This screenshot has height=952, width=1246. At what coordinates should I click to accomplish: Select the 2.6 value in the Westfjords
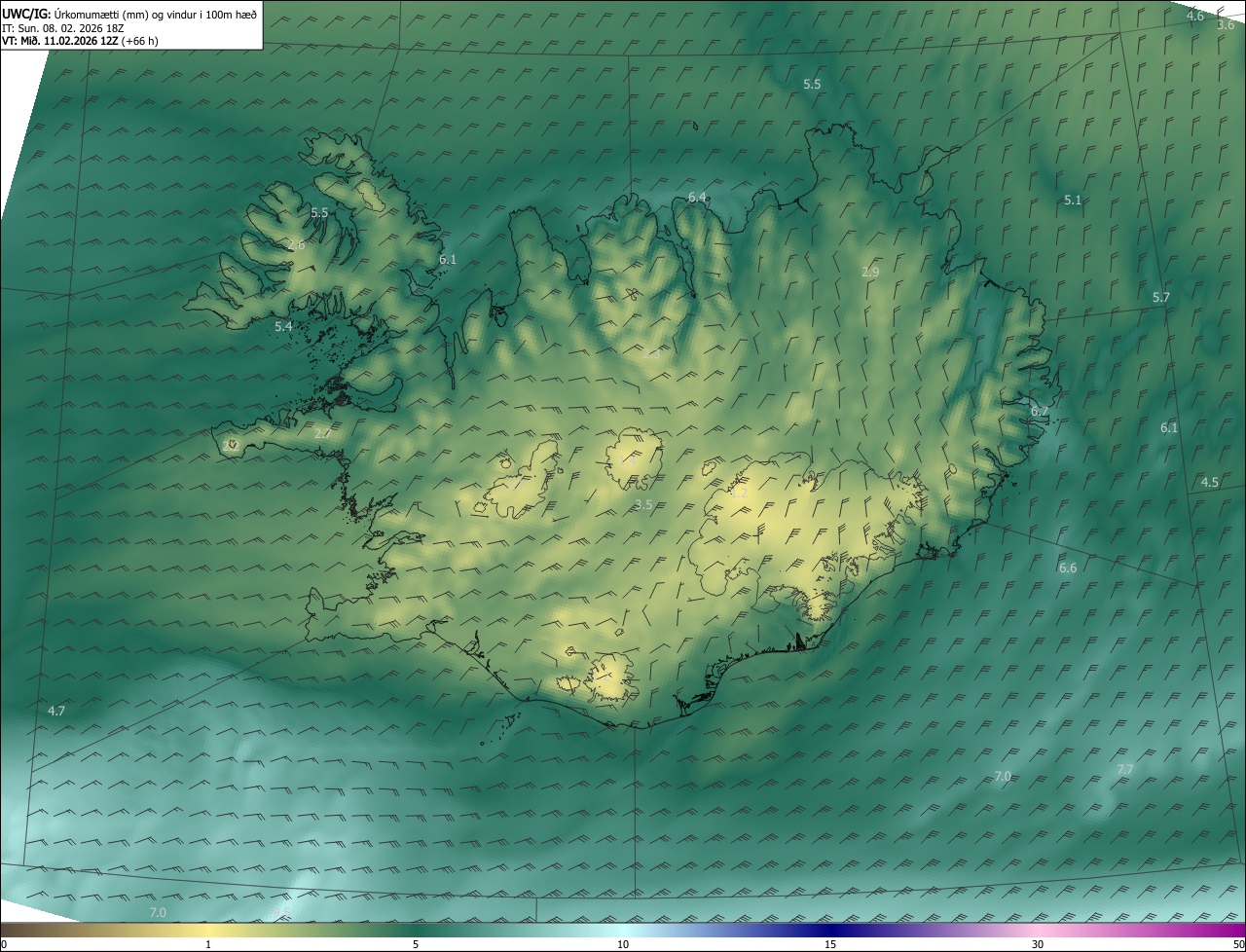coord(296,245)
